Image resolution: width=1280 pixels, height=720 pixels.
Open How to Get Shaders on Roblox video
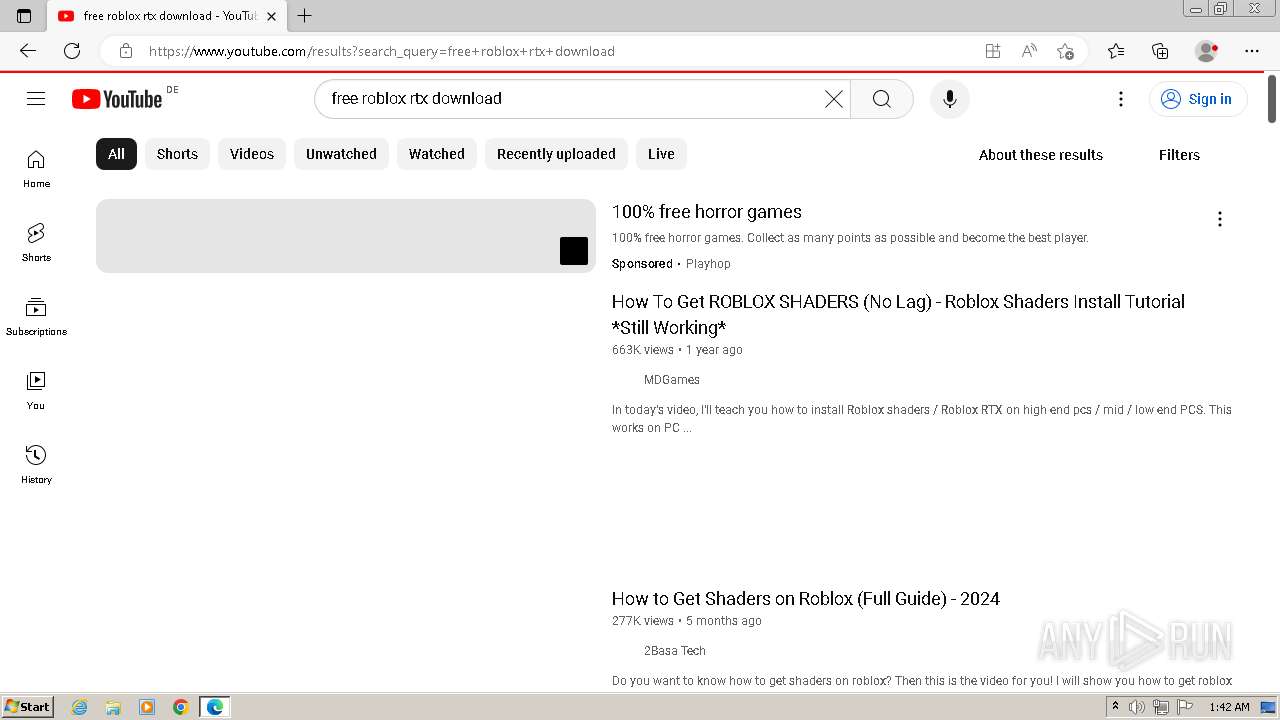[x=806, y=598]
